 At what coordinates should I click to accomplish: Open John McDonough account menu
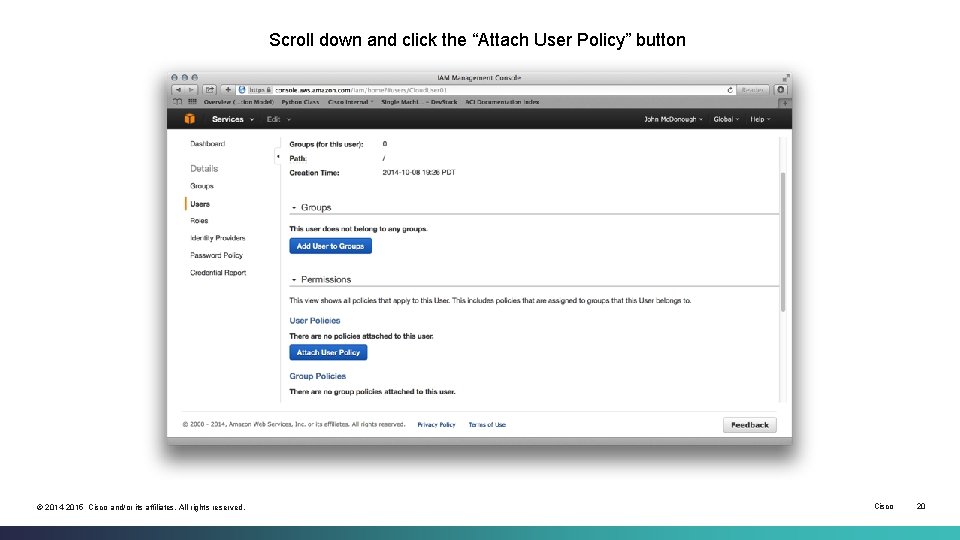673,119
